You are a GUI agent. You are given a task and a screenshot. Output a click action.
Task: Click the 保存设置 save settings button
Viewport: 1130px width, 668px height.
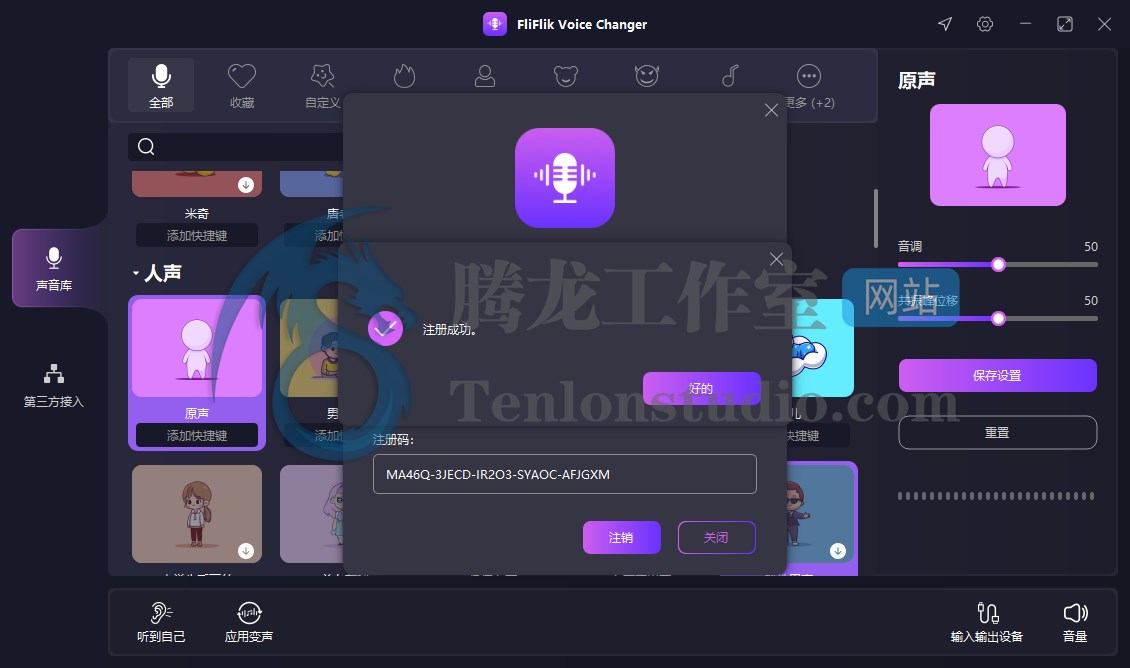tap(997, 375)
